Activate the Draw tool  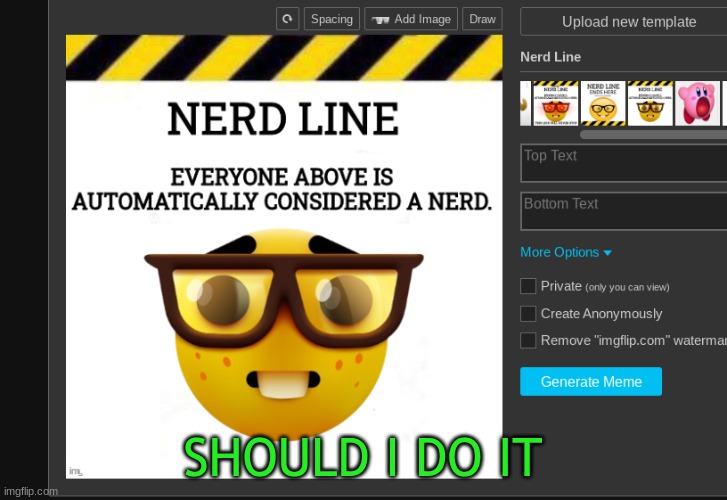482,19
